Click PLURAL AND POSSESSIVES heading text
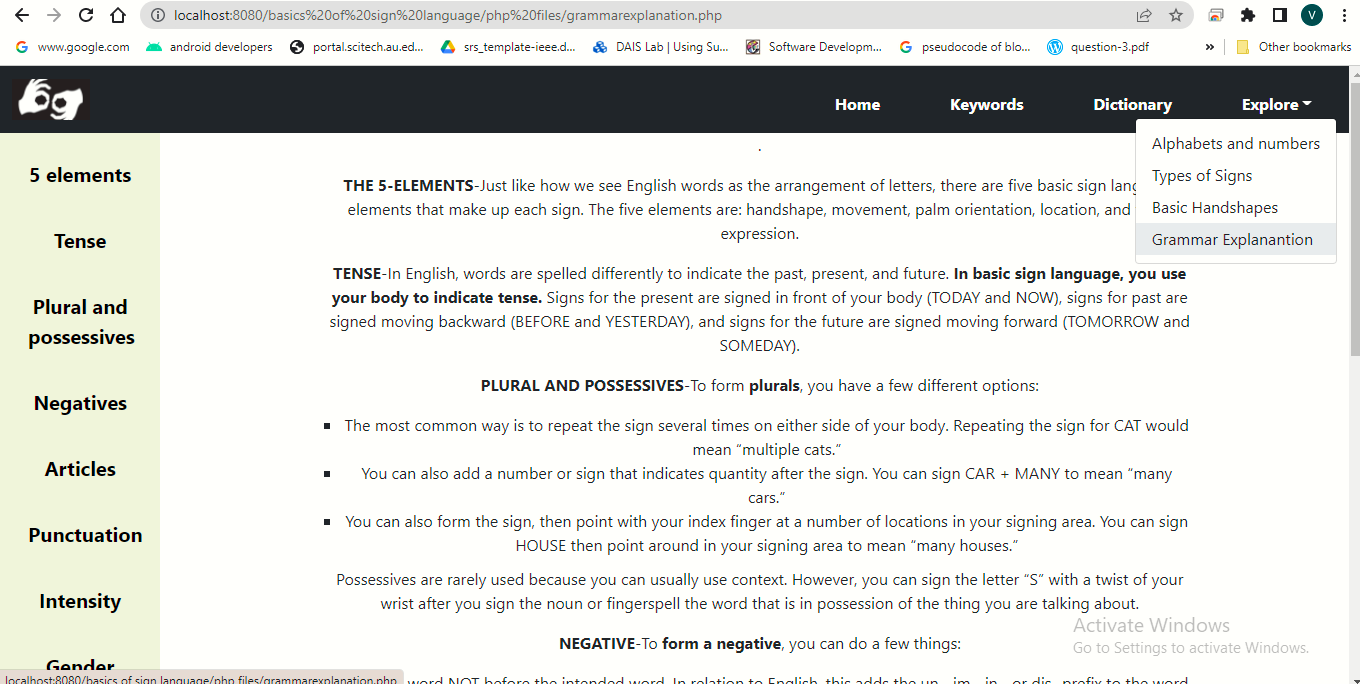1360x684 pixels. [582, 386]
